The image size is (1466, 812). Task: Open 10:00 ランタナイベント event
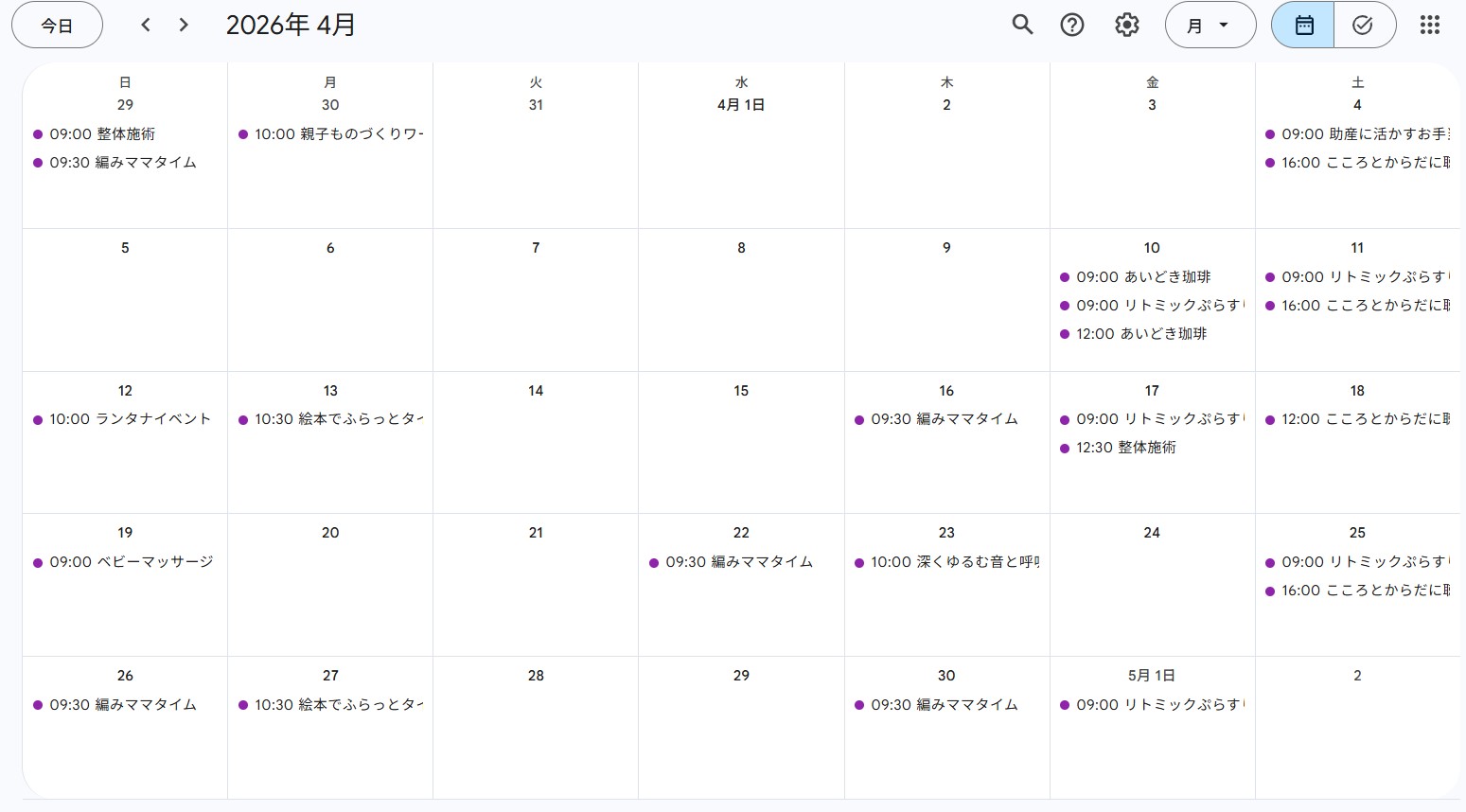point(130,419)
